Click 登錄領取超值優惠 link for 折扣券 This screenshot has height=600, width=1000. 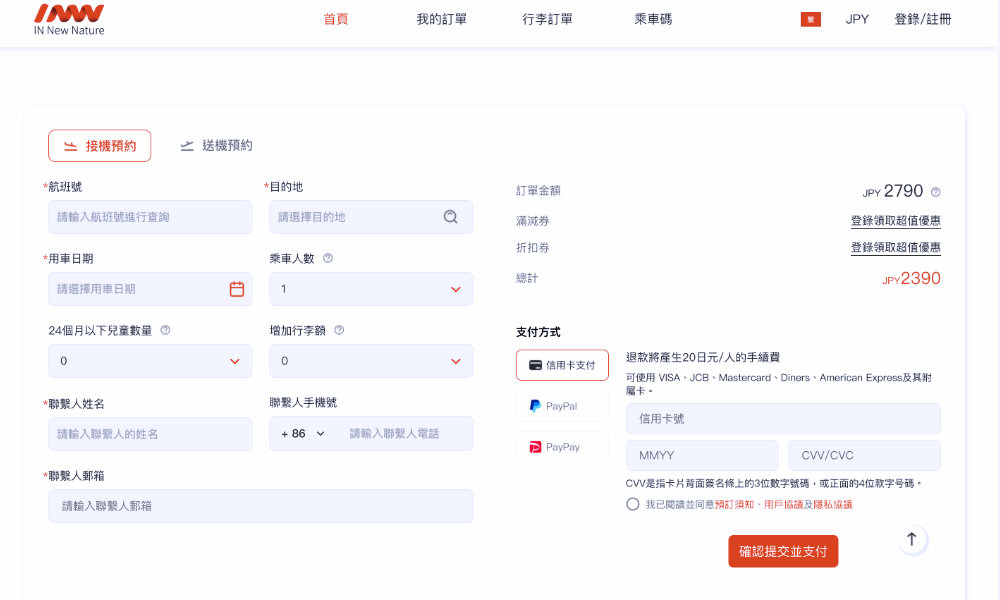895,248
